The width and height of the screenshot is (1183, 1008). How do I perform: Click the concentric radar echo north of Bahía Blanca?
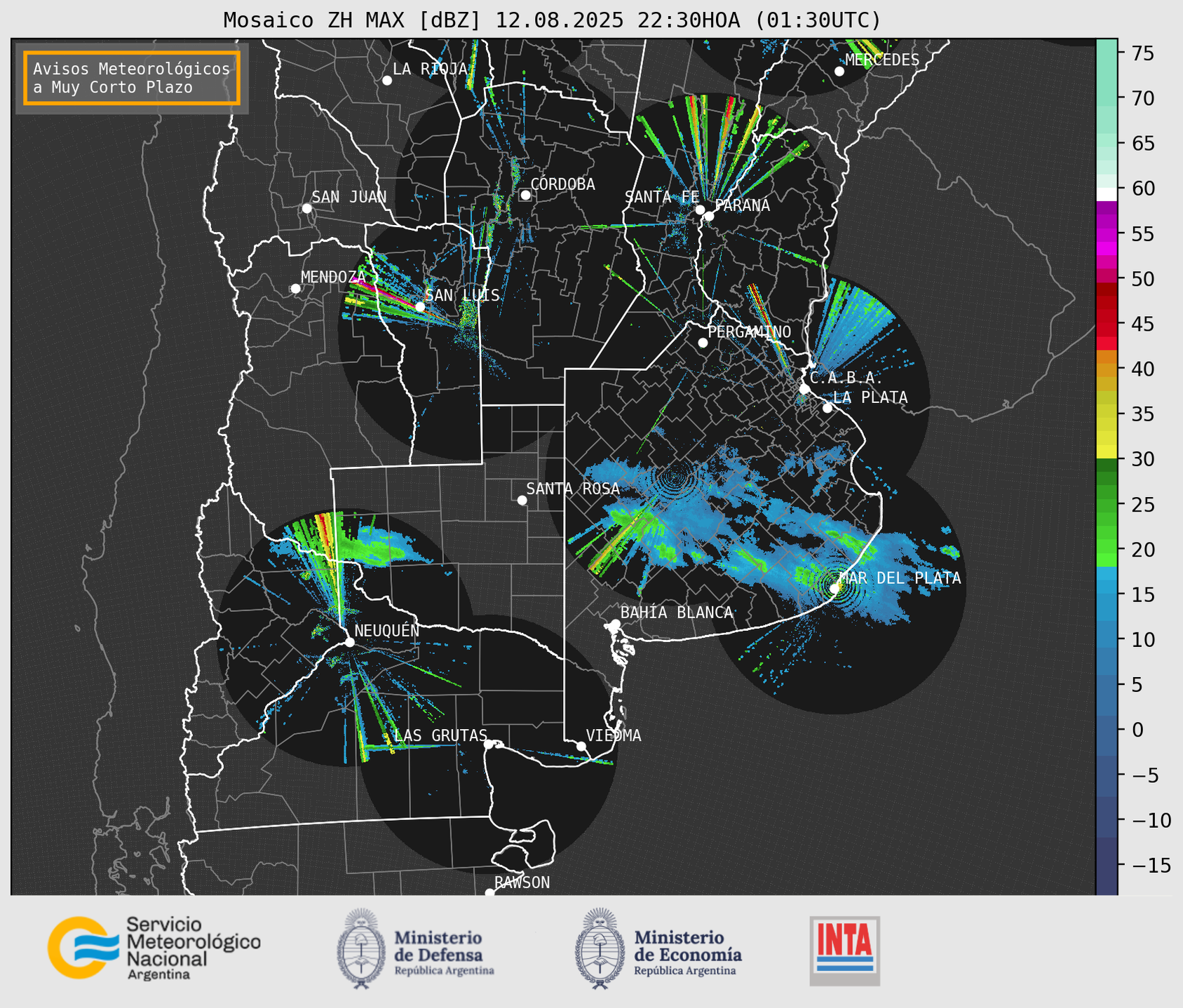[675, 478]
